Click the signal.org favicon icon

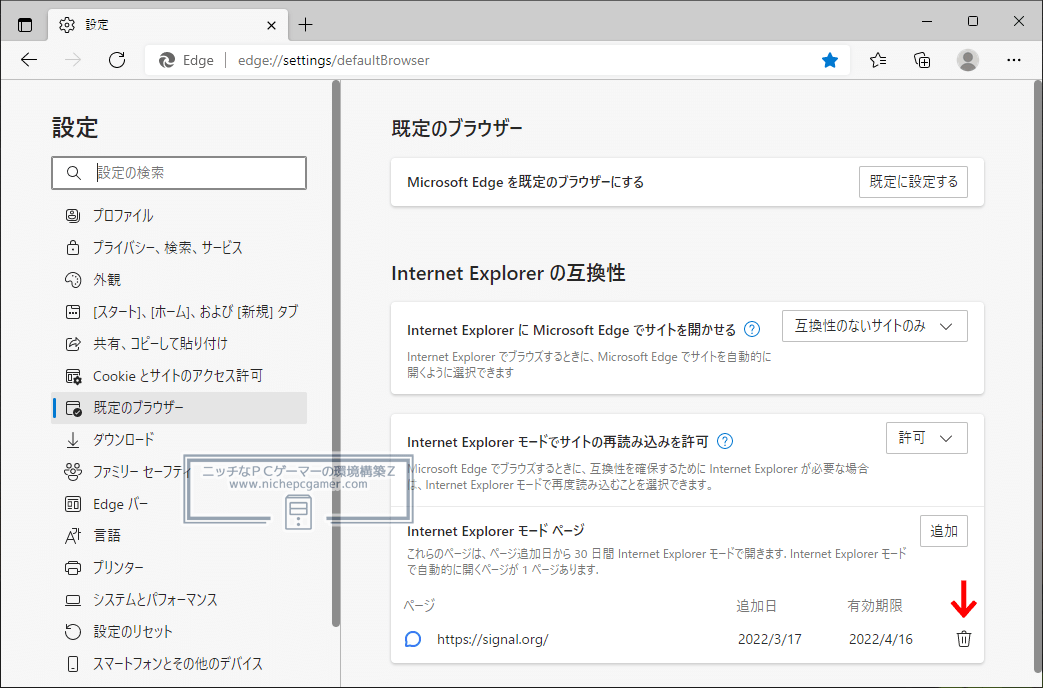coord(413,639)
